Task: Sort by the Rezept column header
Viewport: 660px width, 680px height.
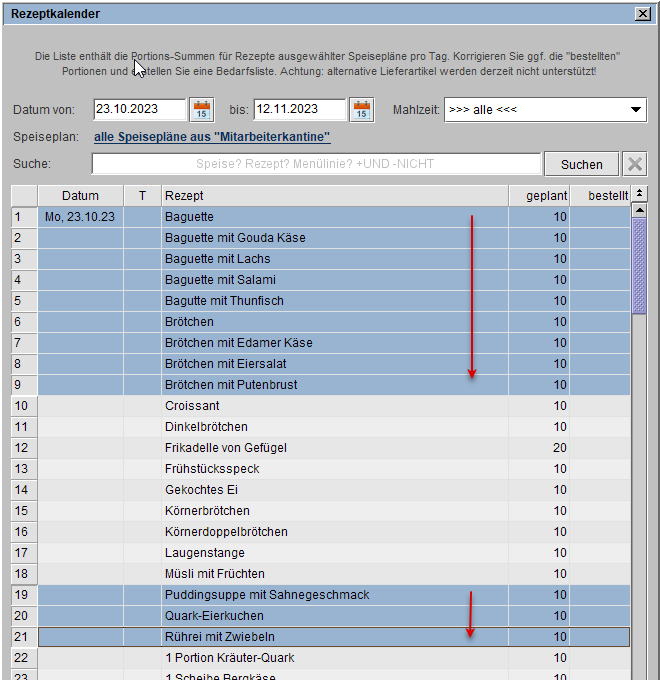Action: coord(334,196)
